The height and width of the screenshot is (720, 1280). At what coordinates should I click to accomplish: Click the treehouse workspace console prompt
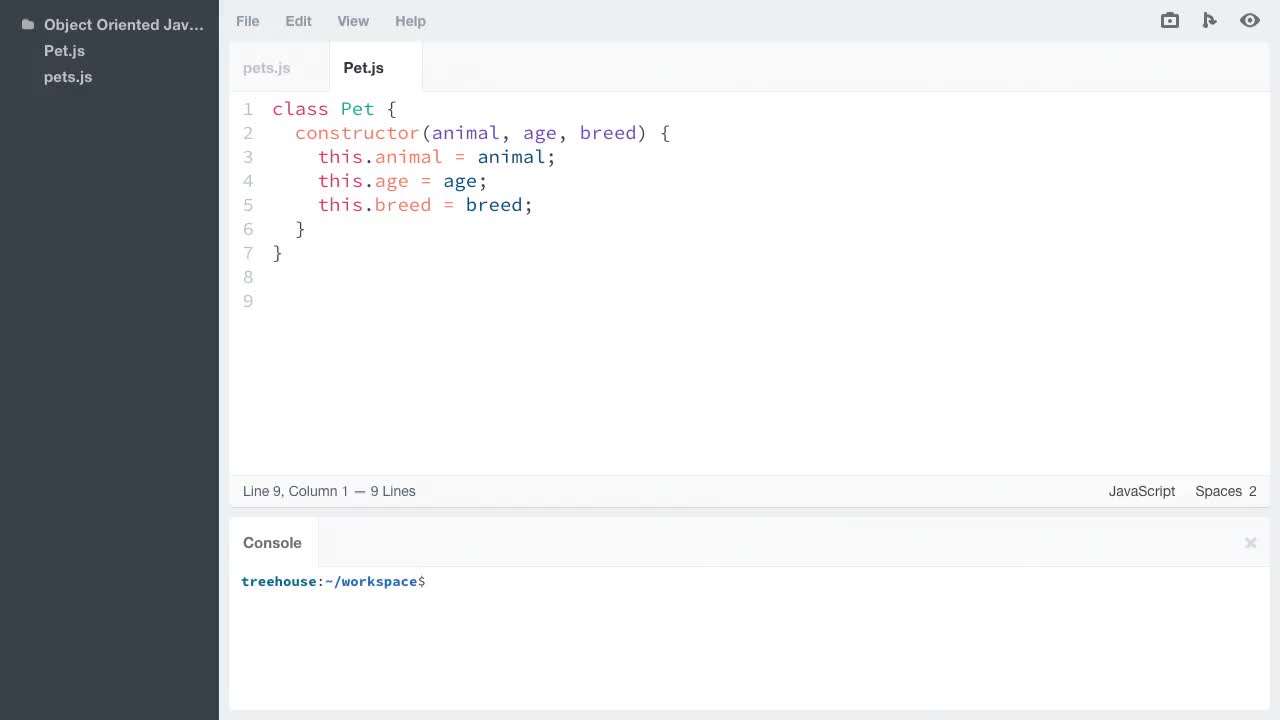[x=333, y=581]
